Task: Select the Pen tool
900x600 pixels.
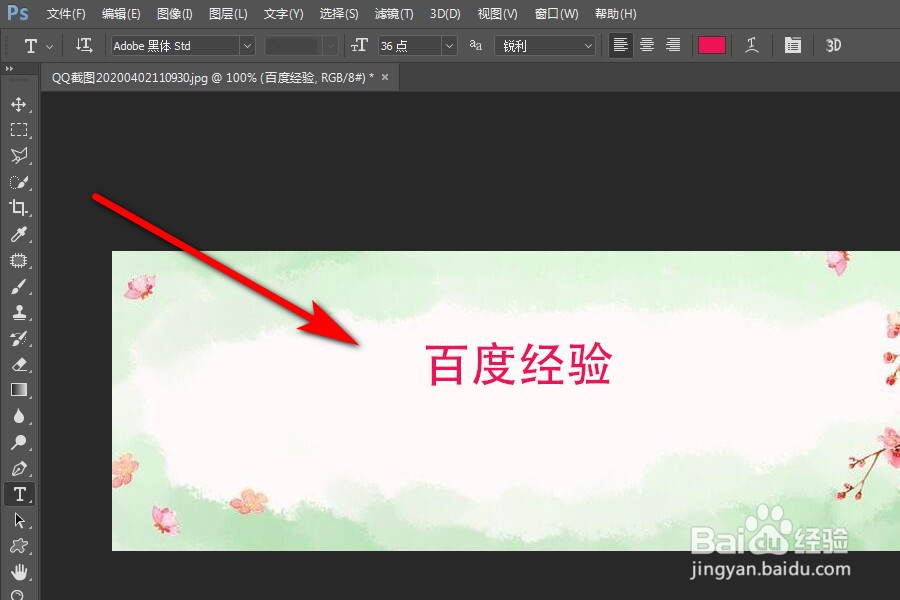Action: click(x=19, y=469)
